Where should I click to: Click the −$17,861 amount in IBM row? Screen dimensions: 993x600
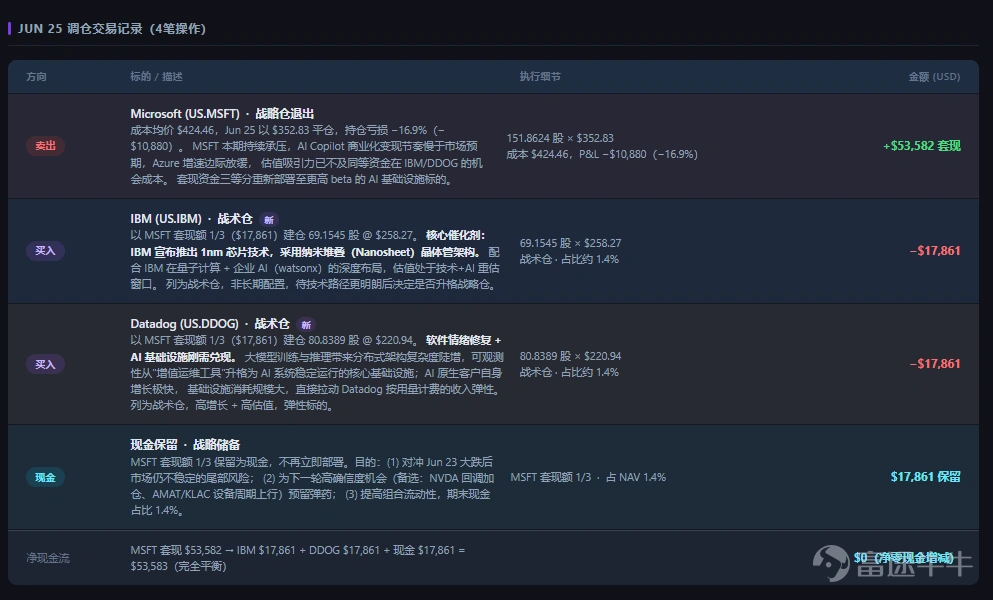(935, 251)
